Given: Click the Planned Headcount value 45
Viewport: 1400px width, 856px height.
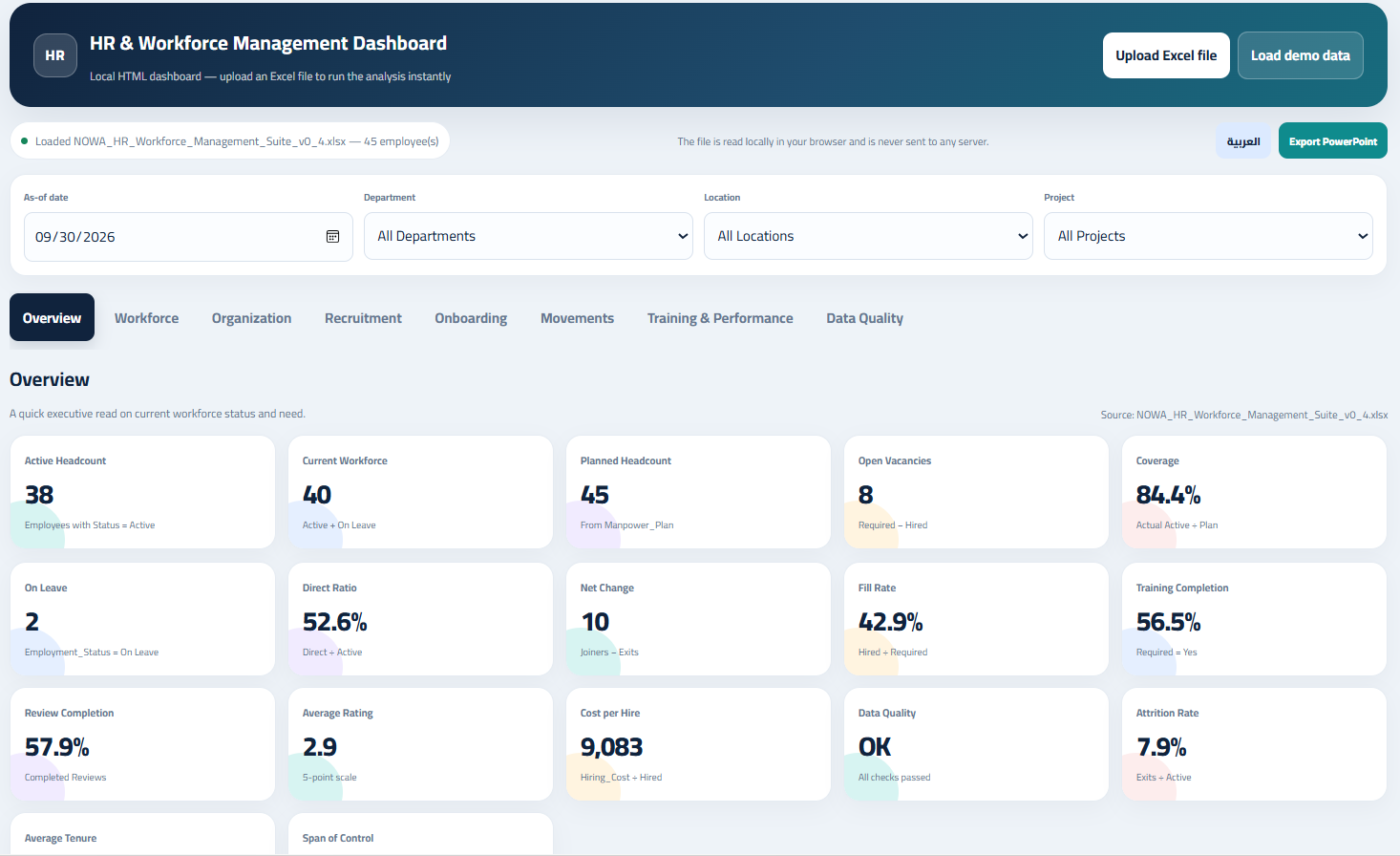Looking at the screenshot, I should (x=595, y=495).
